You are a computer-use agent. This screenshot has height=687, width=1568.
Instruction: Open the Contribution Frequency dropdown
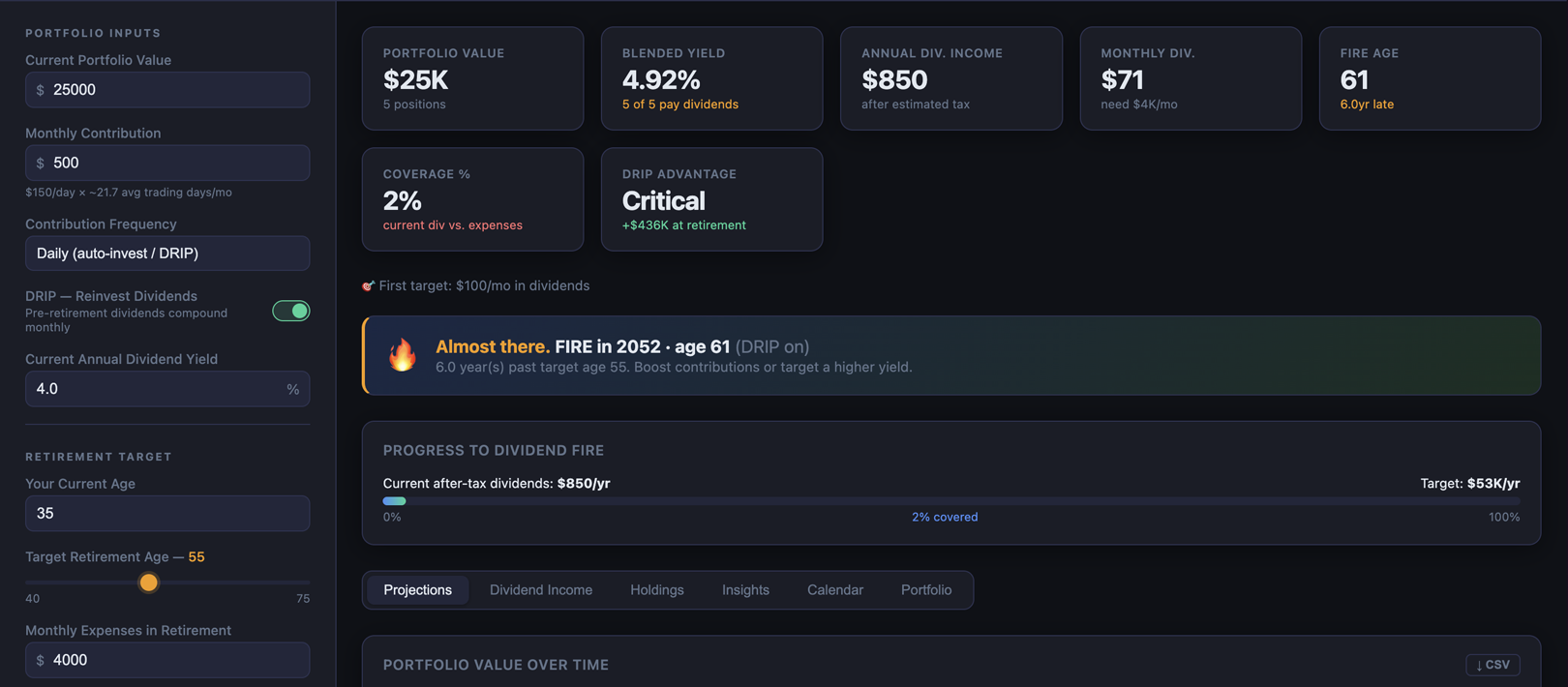click(x=166, y=253)
